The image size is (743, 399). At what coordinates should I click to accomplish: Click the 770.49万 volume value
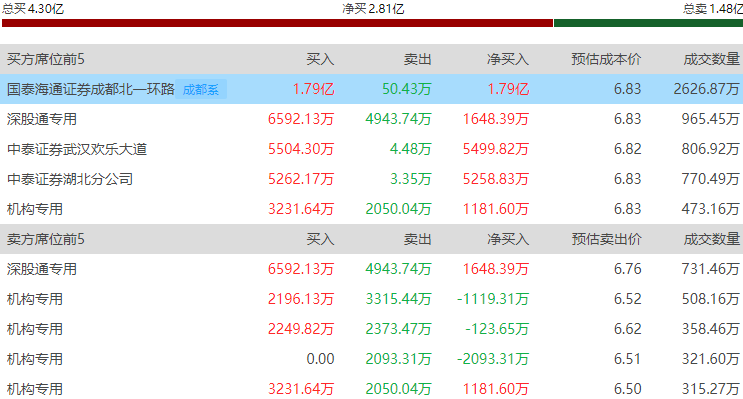711,179
